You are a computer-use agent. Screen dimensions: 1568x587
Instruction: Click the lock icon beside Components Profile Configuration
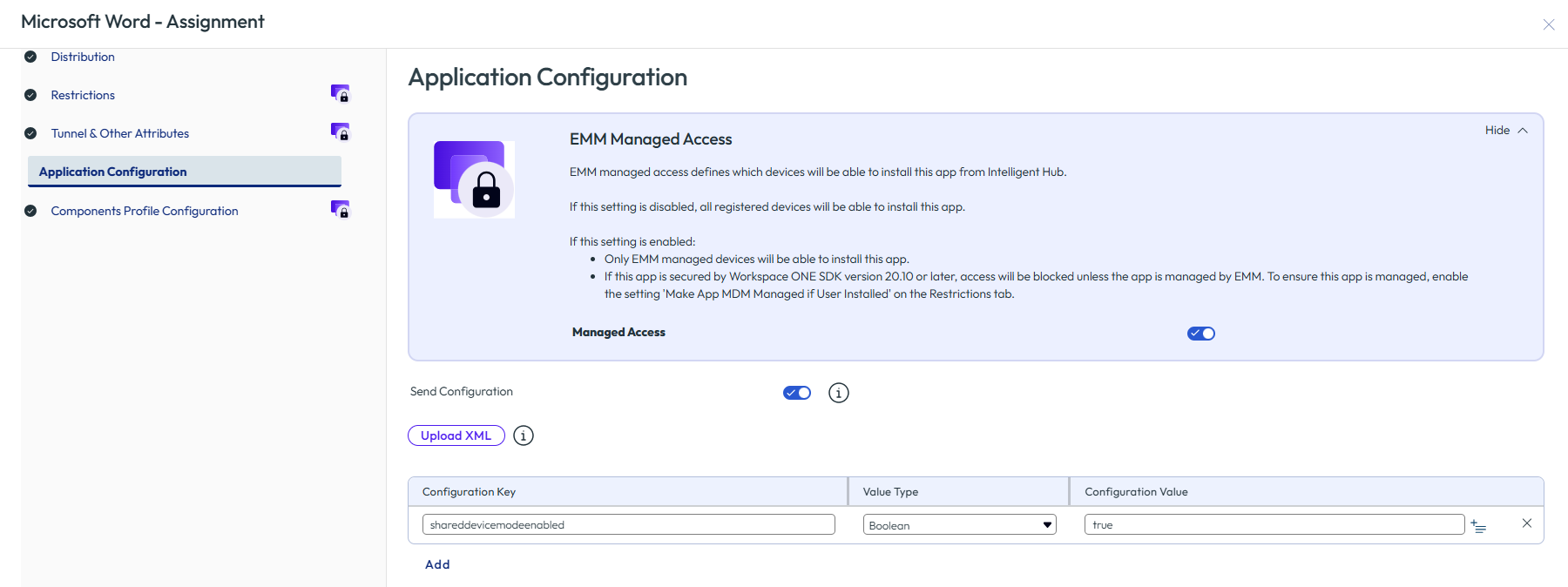340,209
